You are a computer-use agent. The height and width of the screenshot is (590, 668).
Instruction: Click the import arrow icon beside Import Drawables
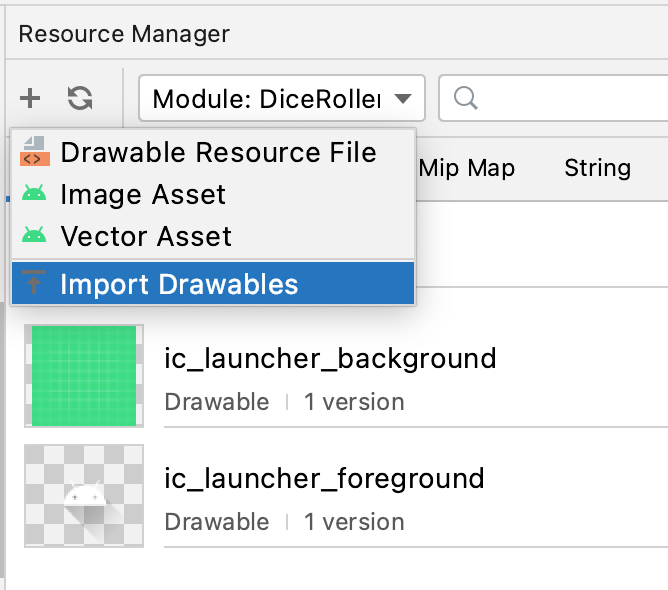[34, 284]
